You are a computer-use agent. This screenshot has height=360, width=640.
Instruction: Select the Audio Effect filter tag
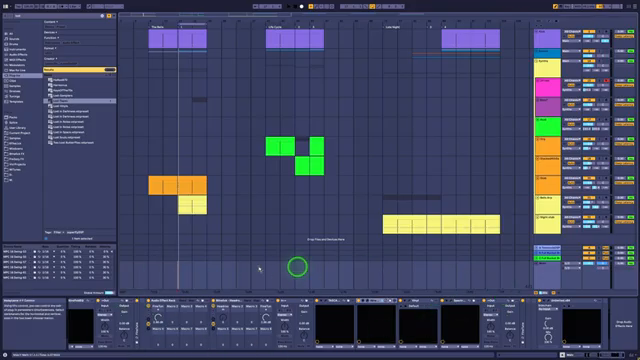71,43
